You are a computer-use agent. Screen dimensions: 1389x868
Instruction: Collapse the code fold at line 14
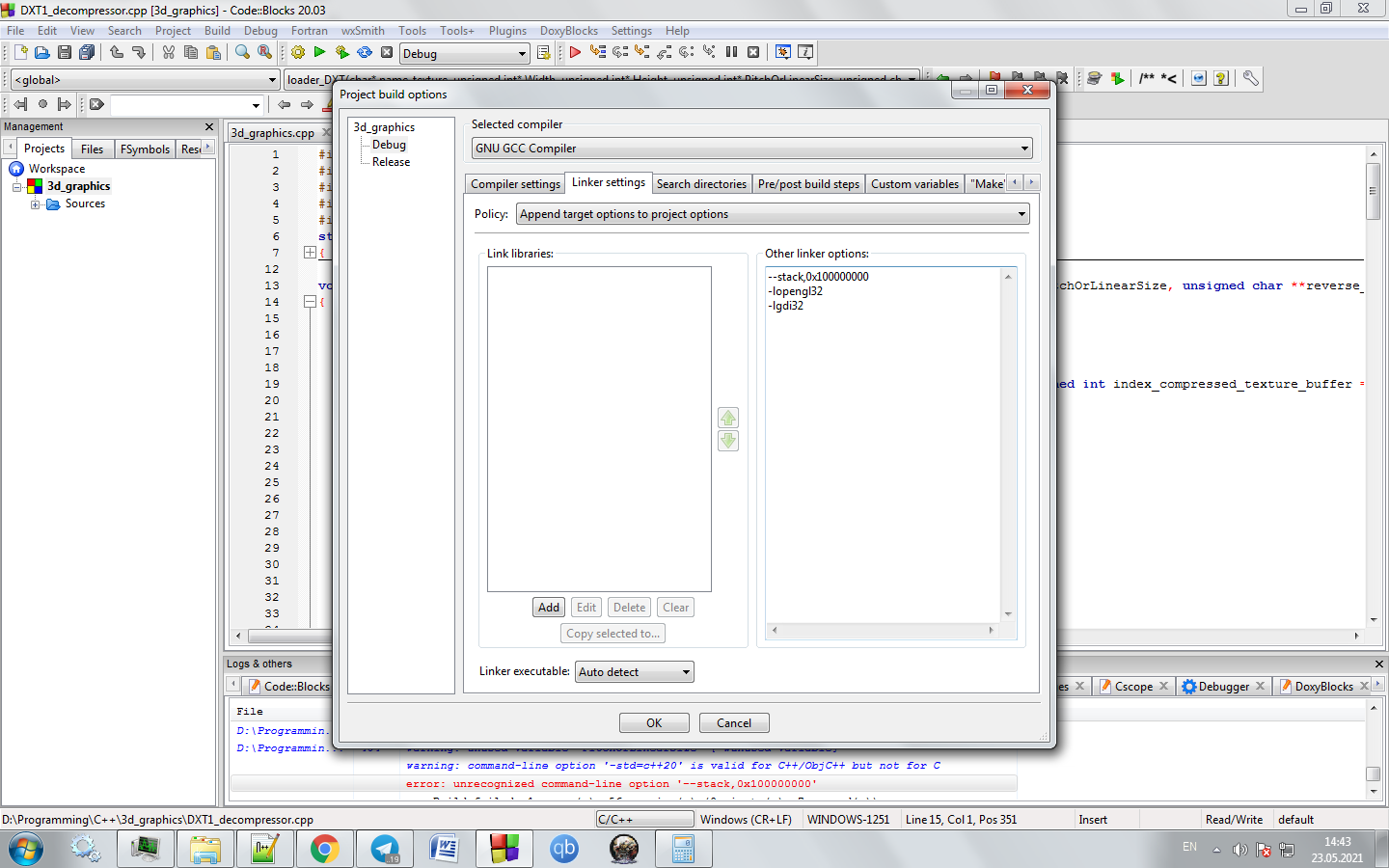coord(310,302)
